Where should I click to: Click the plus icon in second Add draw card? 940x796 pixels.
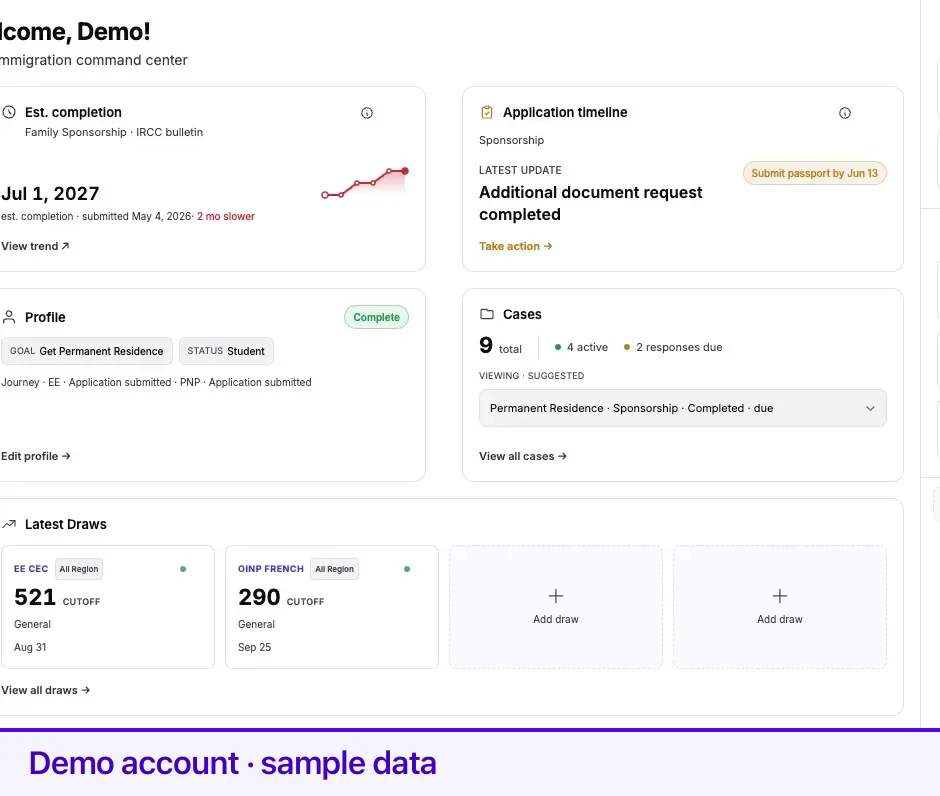(779, 596)
